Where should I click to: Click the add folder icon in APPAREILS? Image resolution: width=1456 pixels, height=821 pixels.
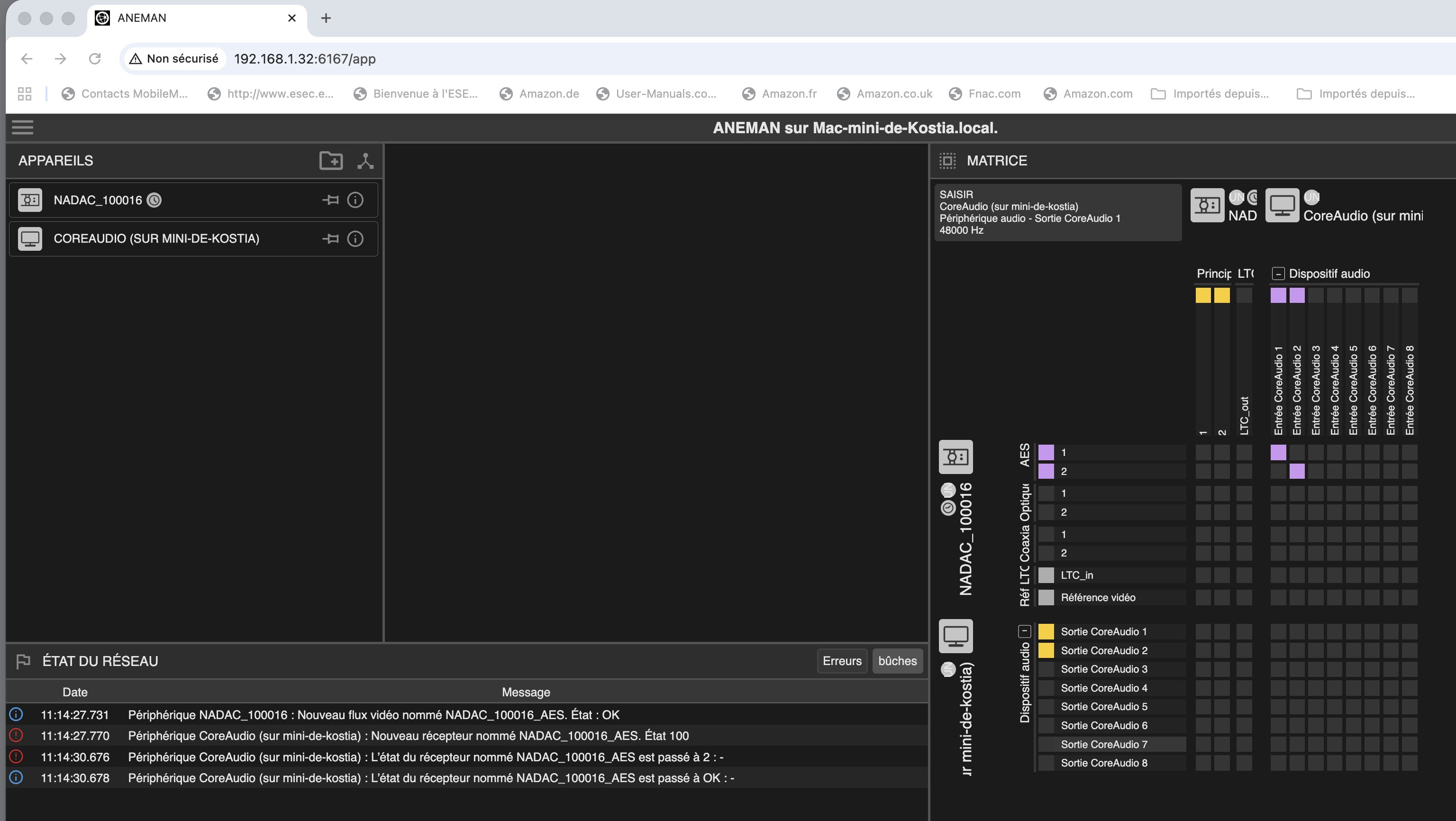331,161
